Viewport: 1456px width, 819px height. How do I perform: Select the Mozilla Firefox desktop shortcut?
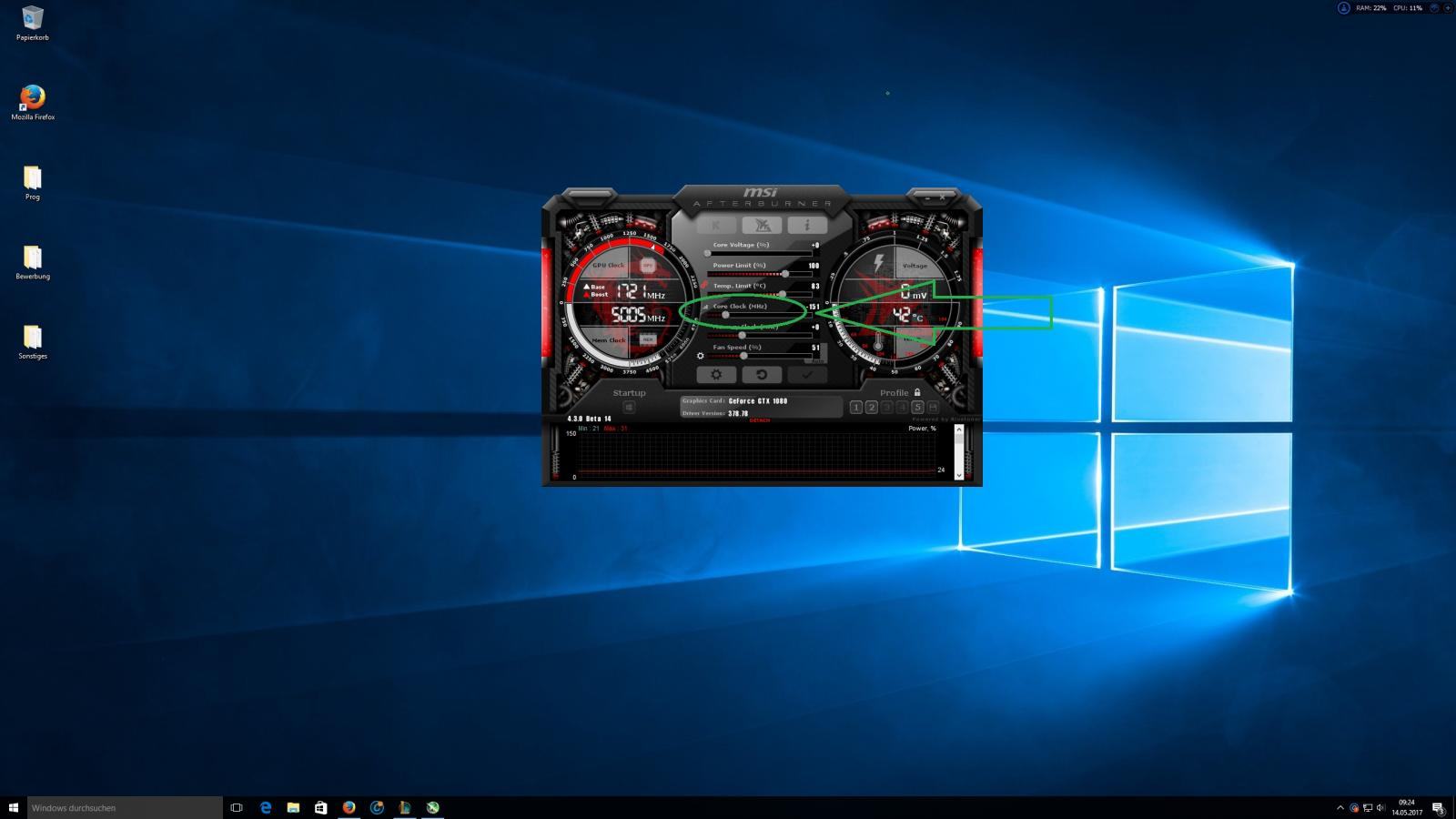[33, 102]
